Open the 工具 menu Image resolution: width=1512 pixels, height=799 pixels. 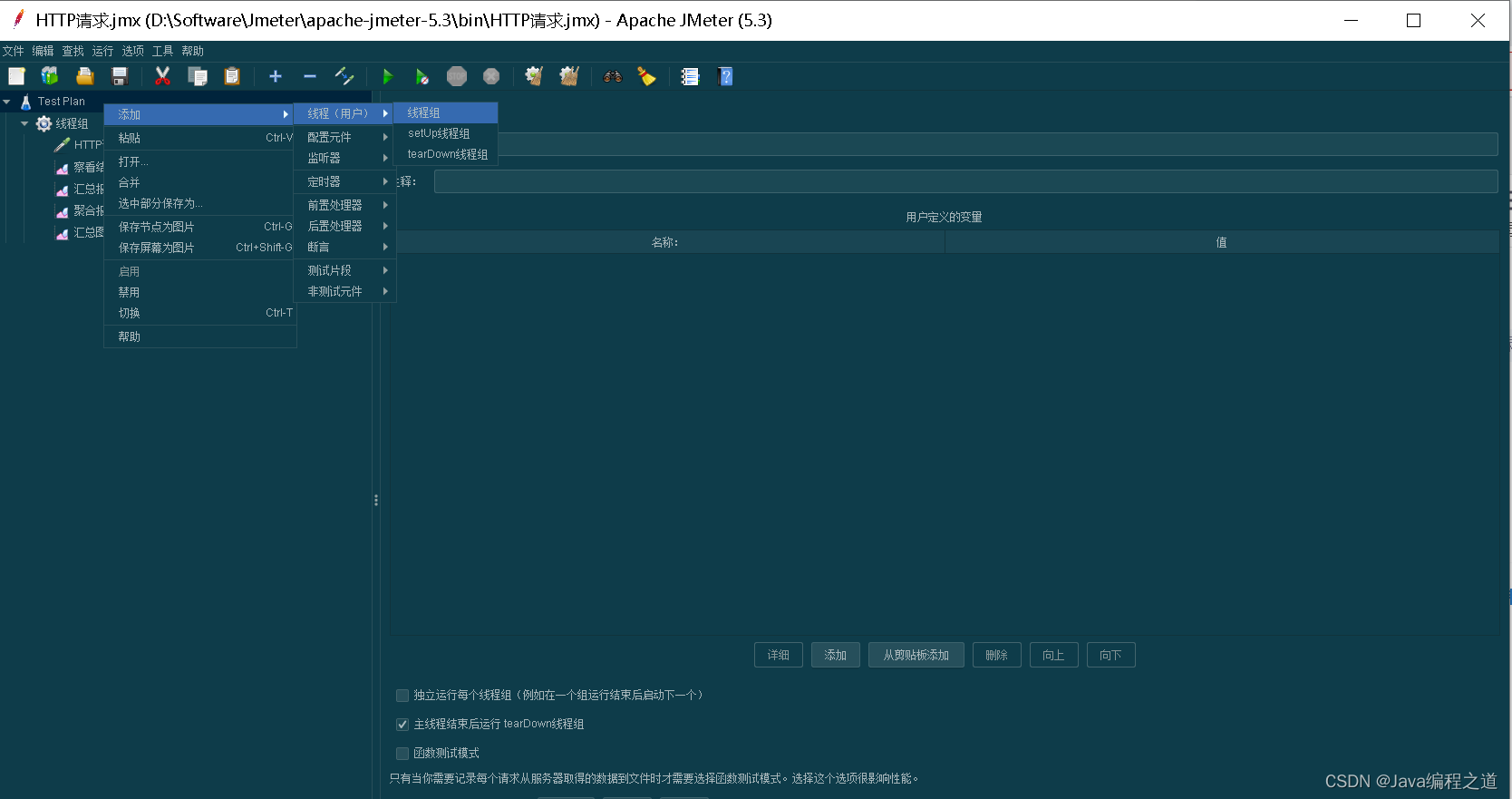[163, 51]
